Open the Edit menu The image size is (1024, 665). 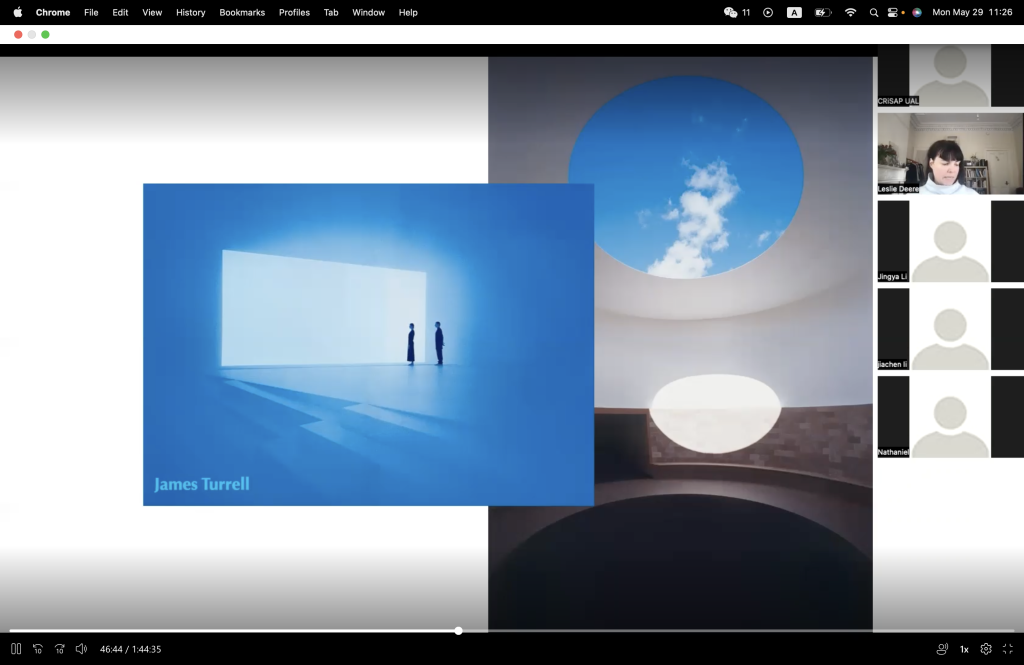(x=120, y=12)
